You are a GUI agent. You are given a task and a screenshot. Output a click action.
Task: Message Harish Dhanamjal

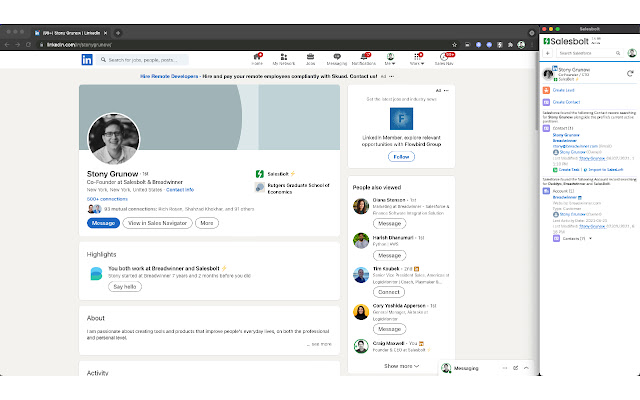[389, 256]
